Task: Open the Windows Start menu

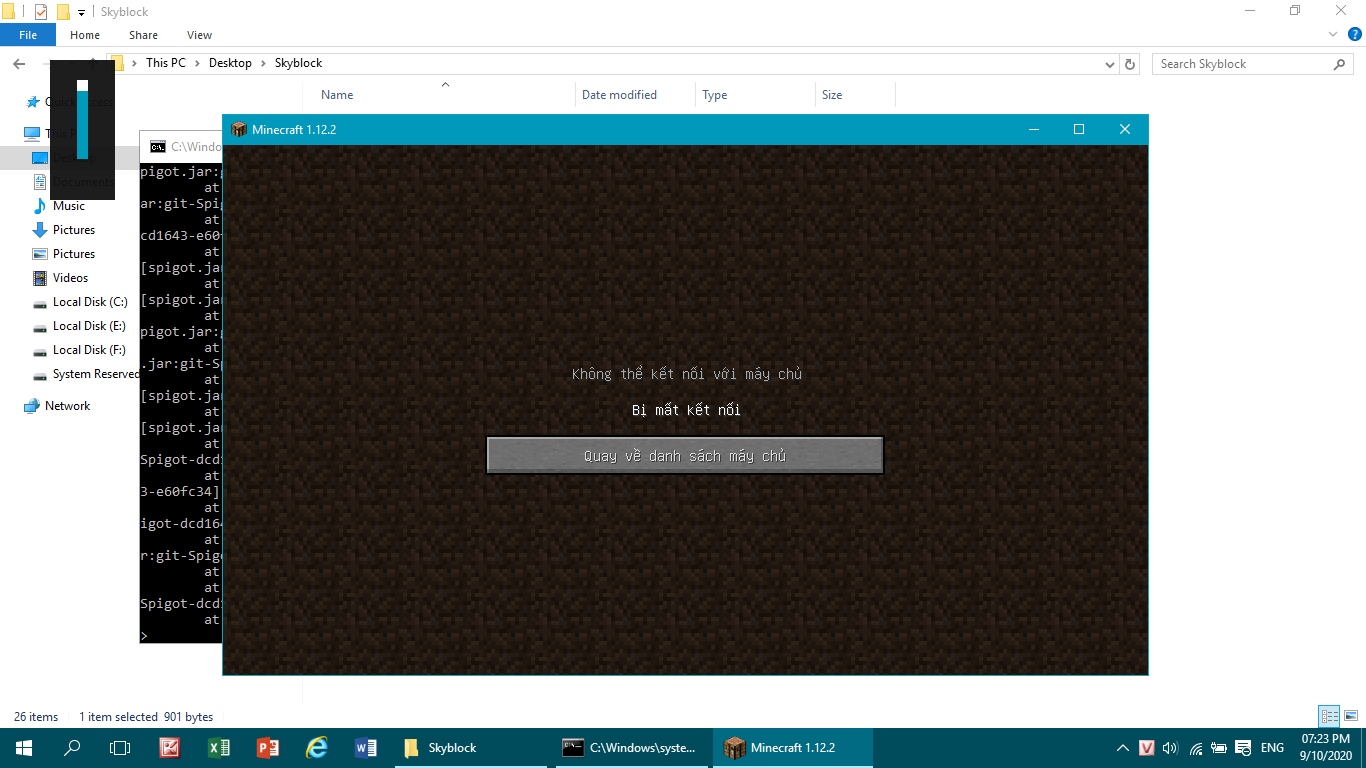Action: point(24,748)
